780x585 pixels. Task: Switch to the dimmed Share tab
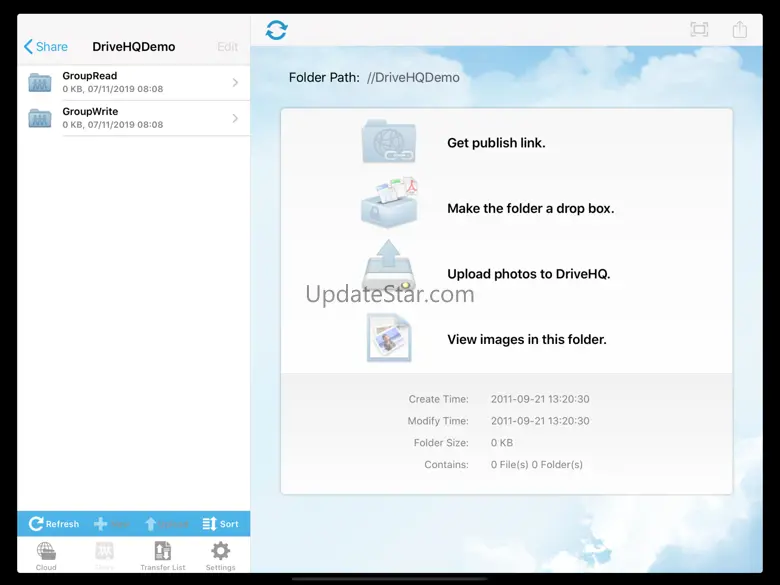click(104, 556)
